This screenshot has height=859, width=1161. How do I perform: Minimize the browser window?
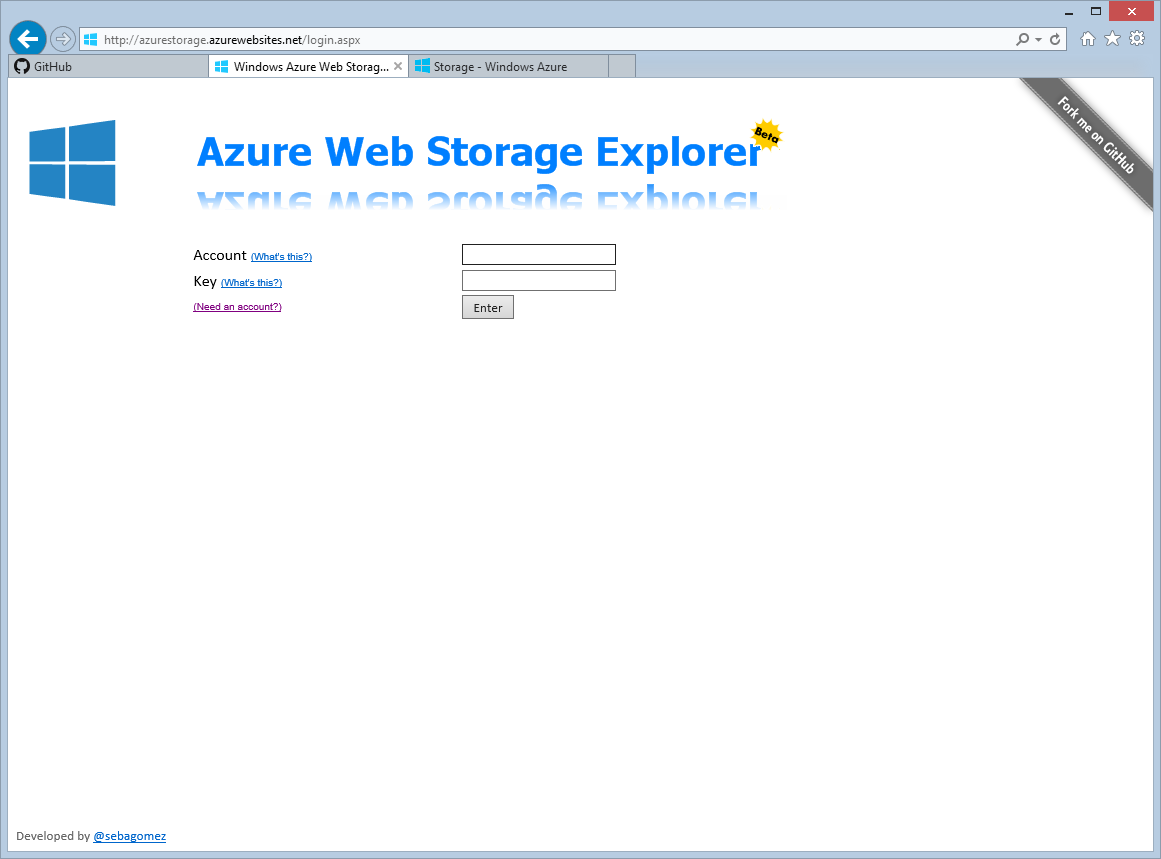pyautogui.click(x=1068, y=12)
